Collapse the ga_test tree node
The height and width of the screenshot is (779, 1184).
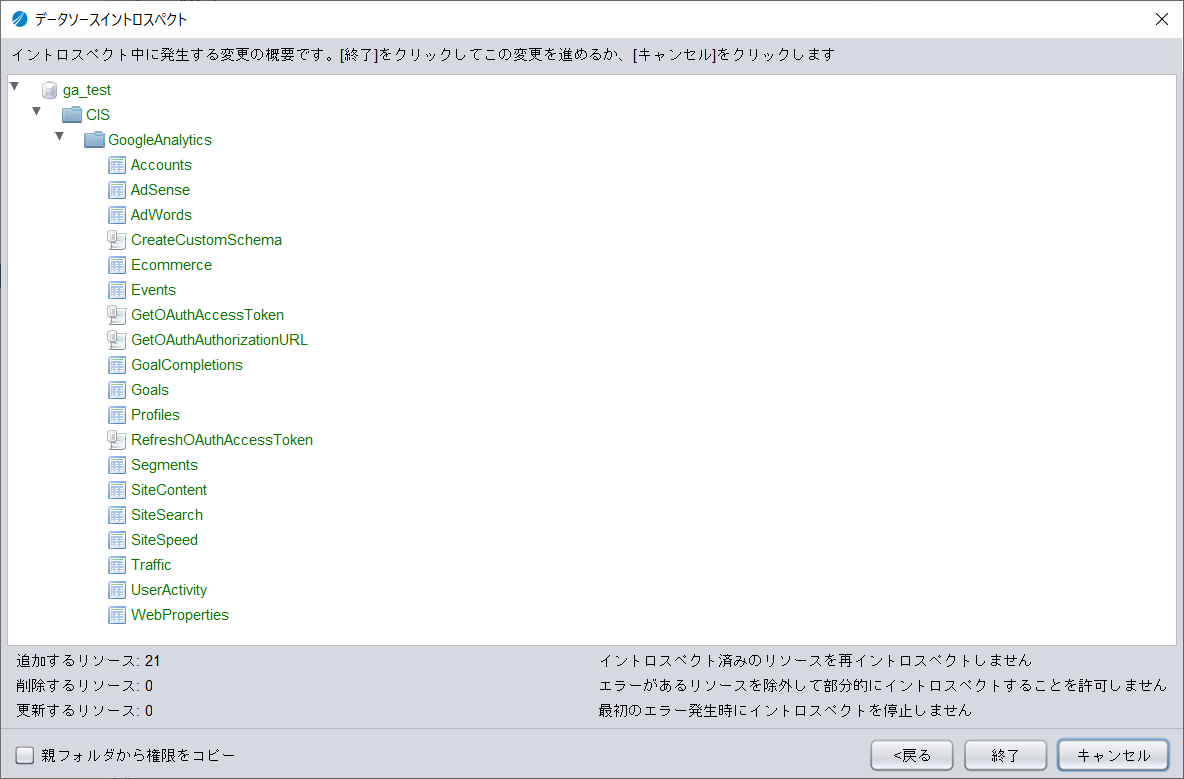(14, 86)
